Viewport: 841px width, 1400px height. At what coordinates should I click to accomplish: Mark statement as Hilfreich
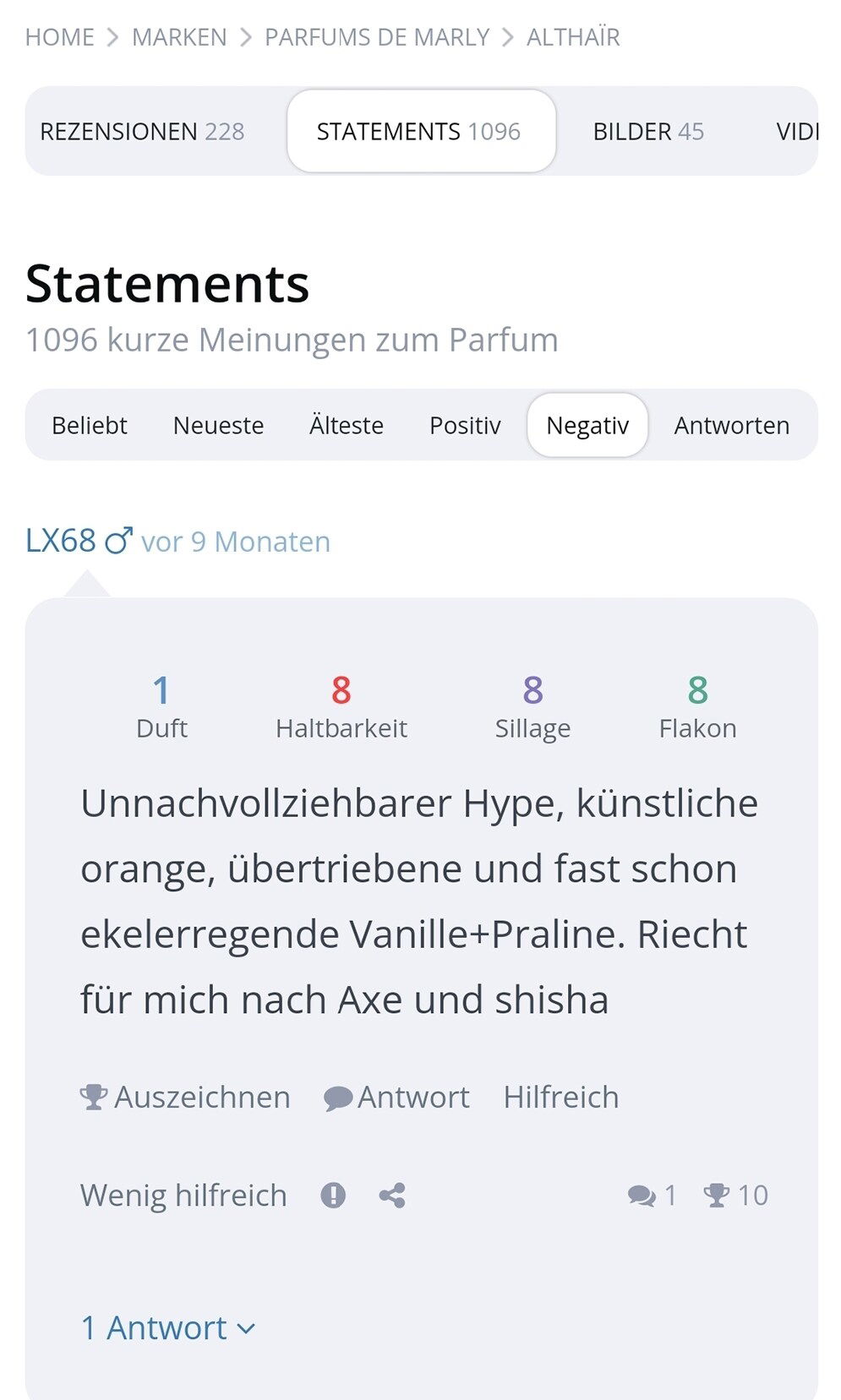[x=561, y=1097]
